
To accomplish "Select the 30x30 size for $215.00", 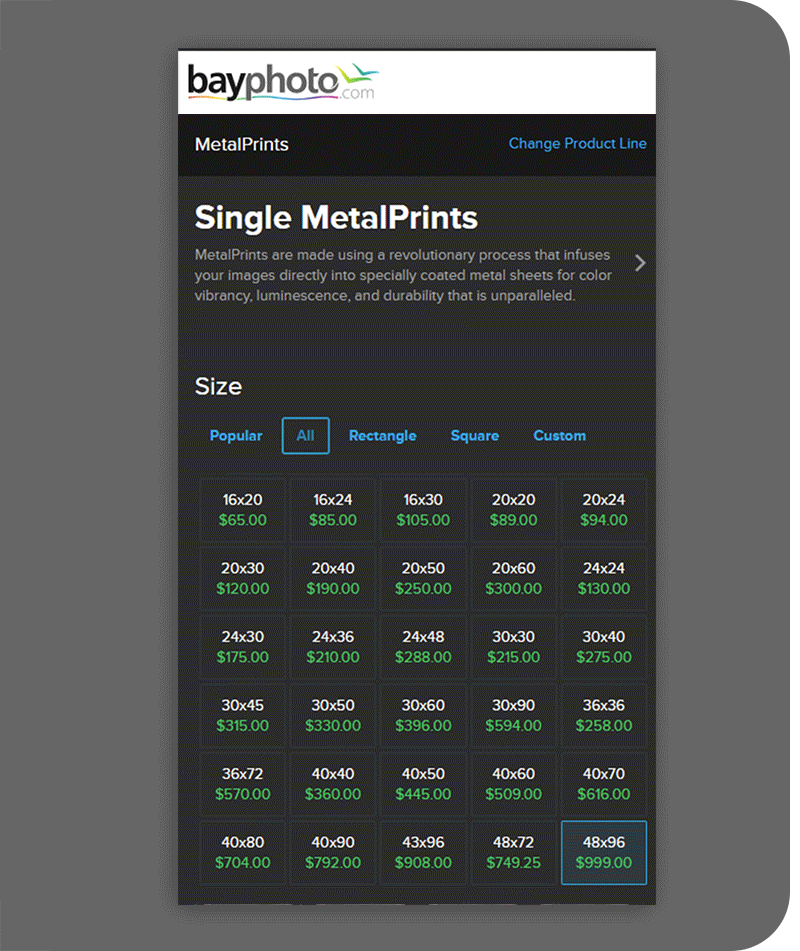I will click(513, 647).
